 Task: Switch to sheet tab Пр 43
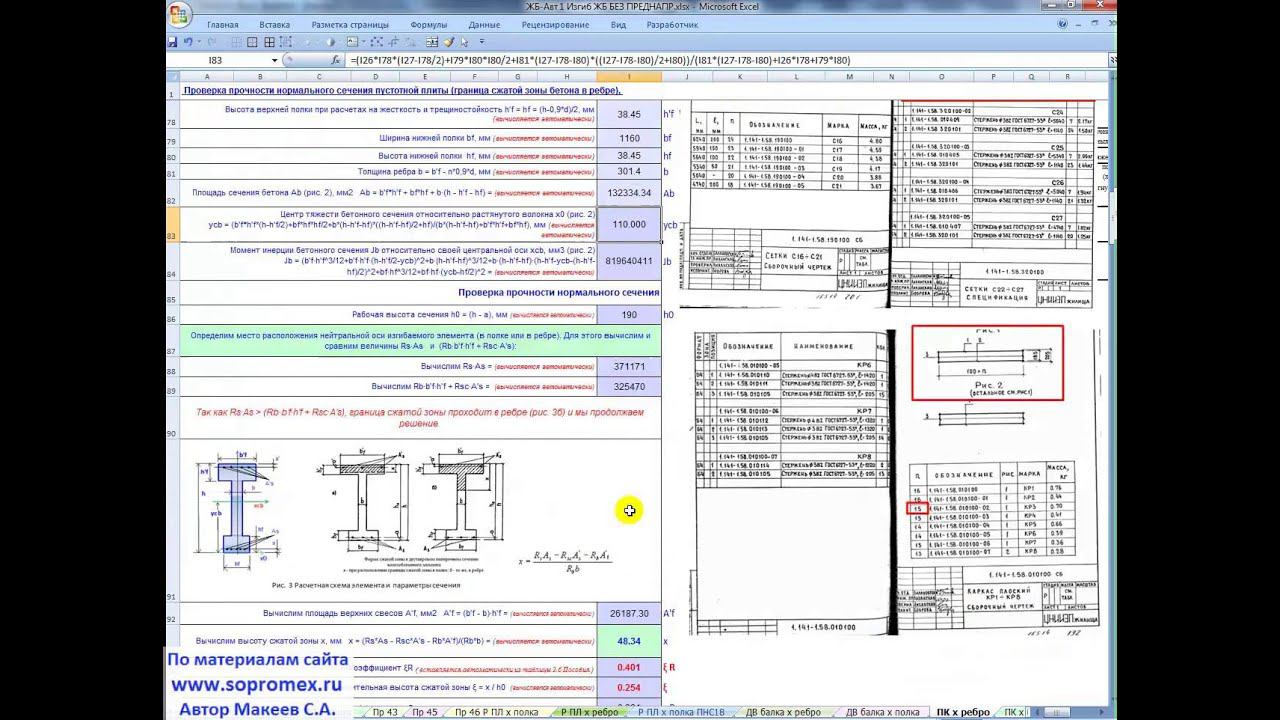click(384, 712)
